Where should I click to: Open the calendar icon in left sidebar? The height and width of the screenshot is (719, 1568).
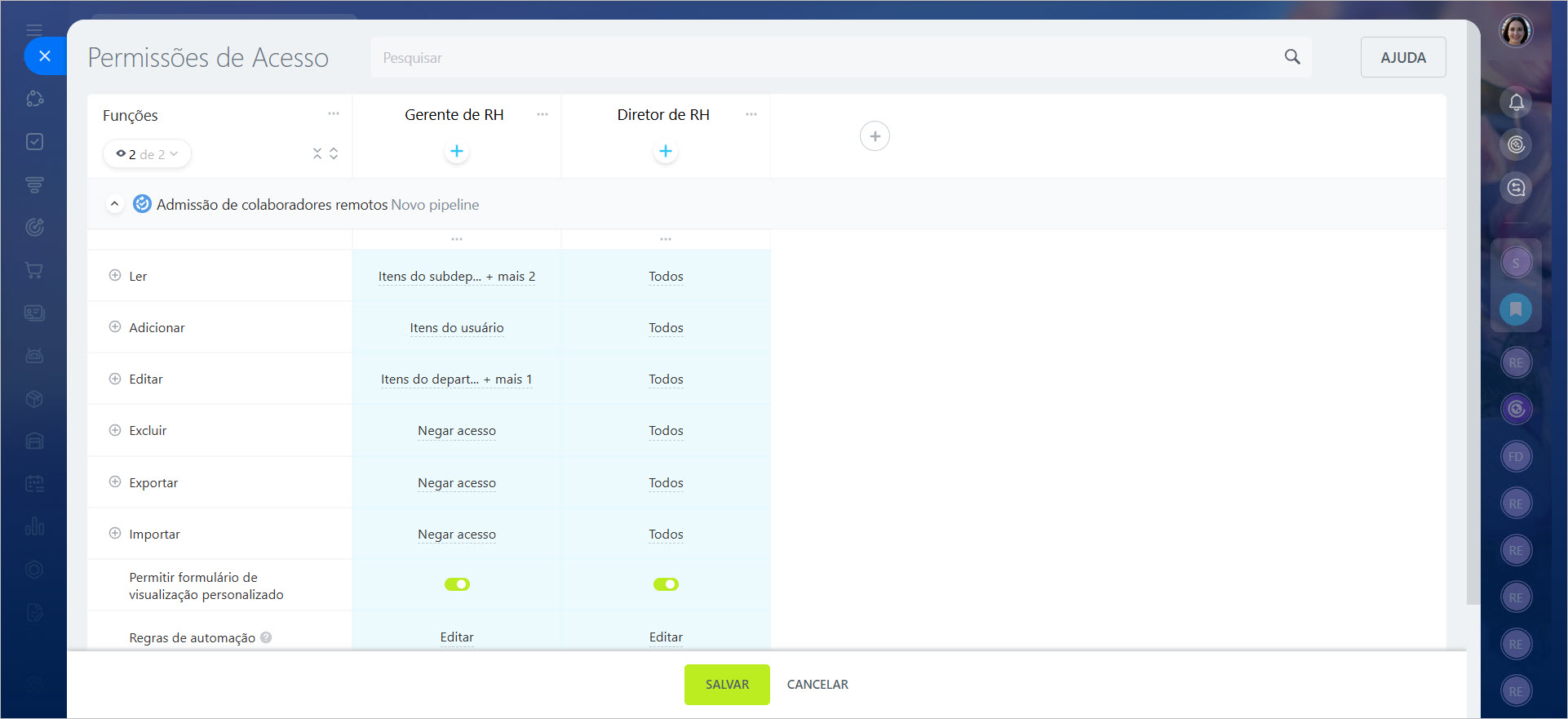click(34, 484)
